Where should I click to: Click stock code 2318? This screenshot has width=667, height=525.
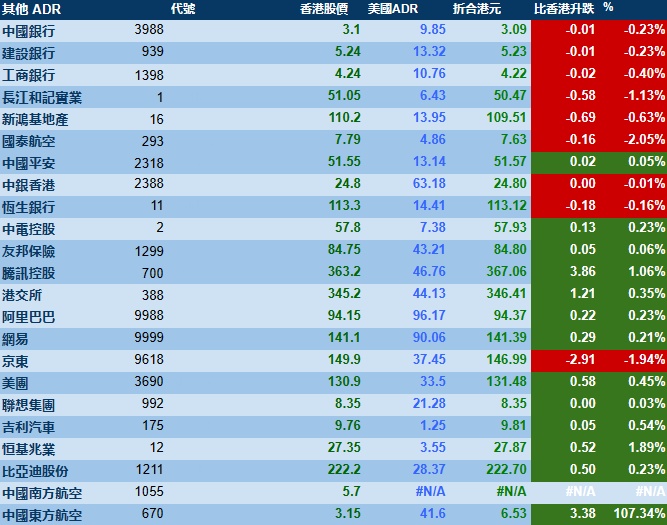coord(149,163)
